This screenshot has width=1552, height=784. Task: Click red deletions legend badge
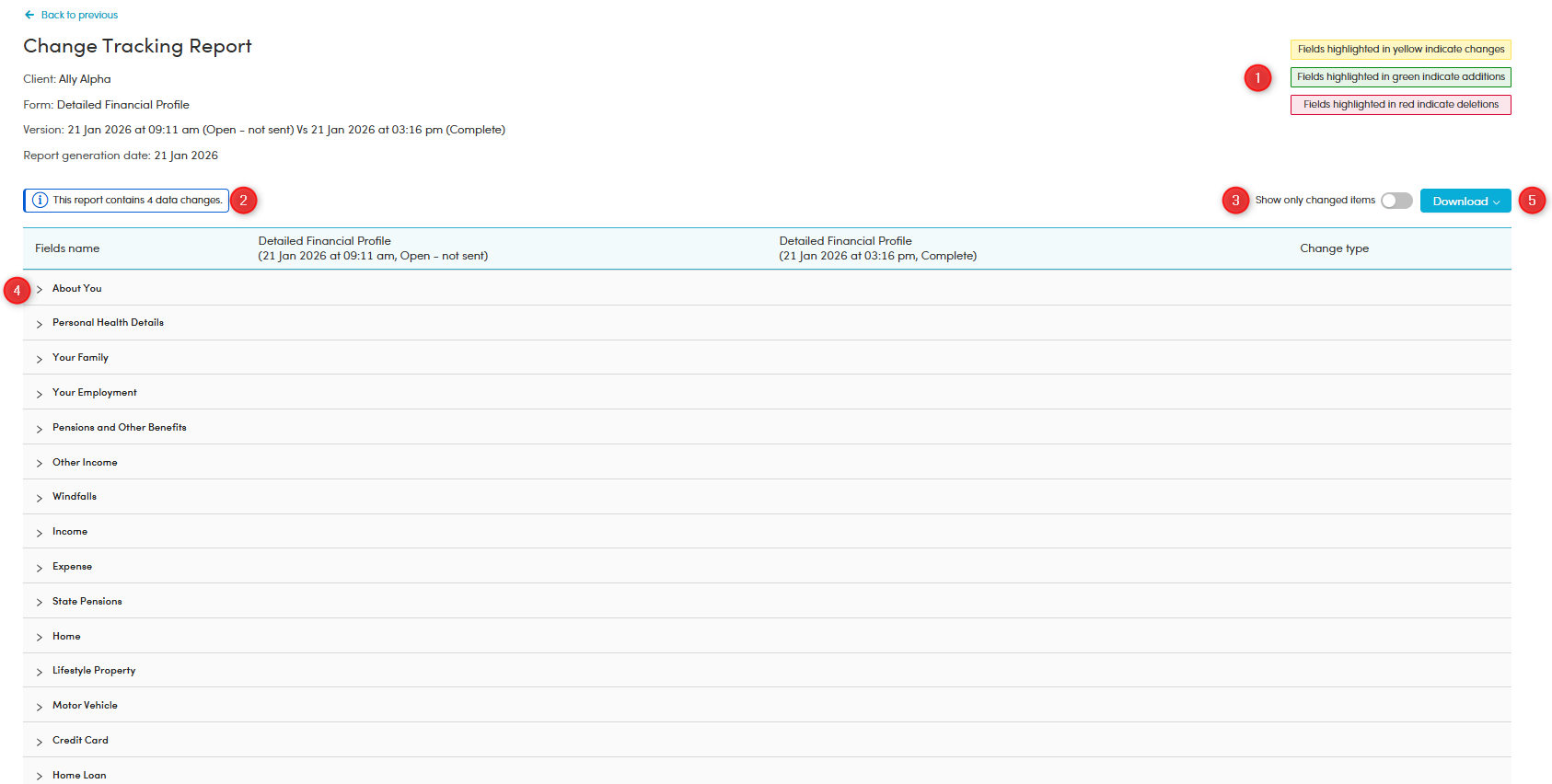point(1400,105)
